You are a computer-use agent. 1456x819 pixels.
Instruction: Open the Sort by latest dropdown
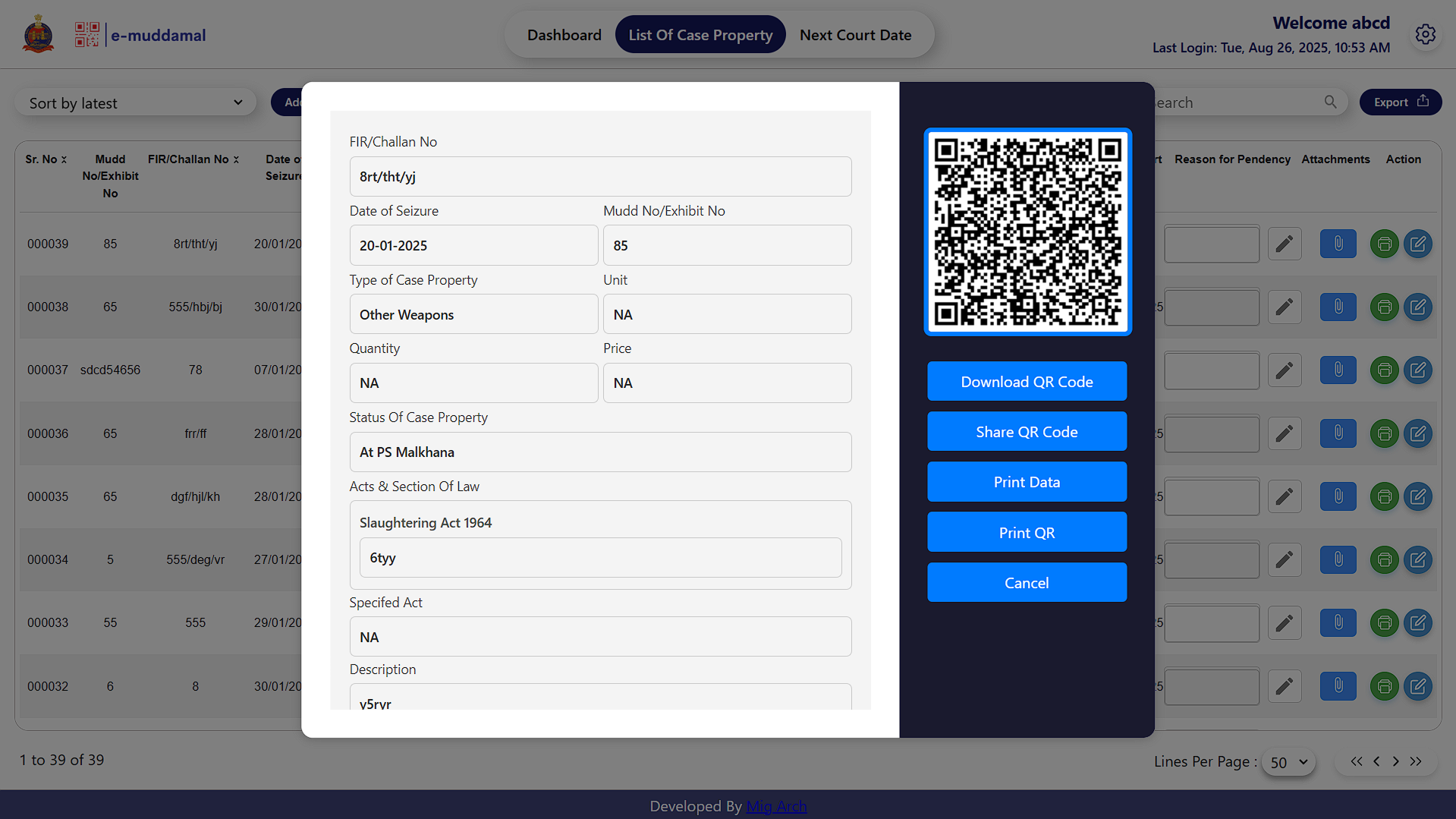tap(136, 102)
